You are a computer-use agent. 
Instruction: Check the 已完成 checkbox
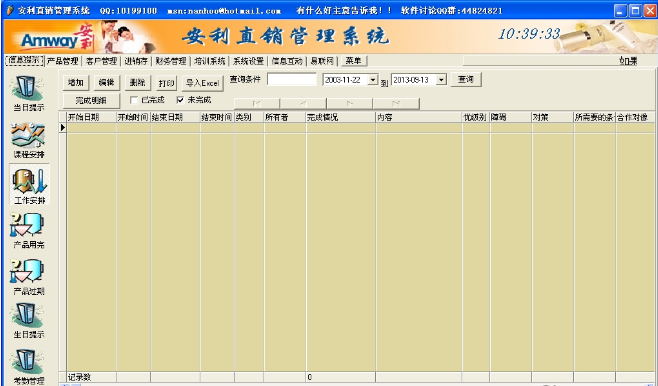coord(134,100)
